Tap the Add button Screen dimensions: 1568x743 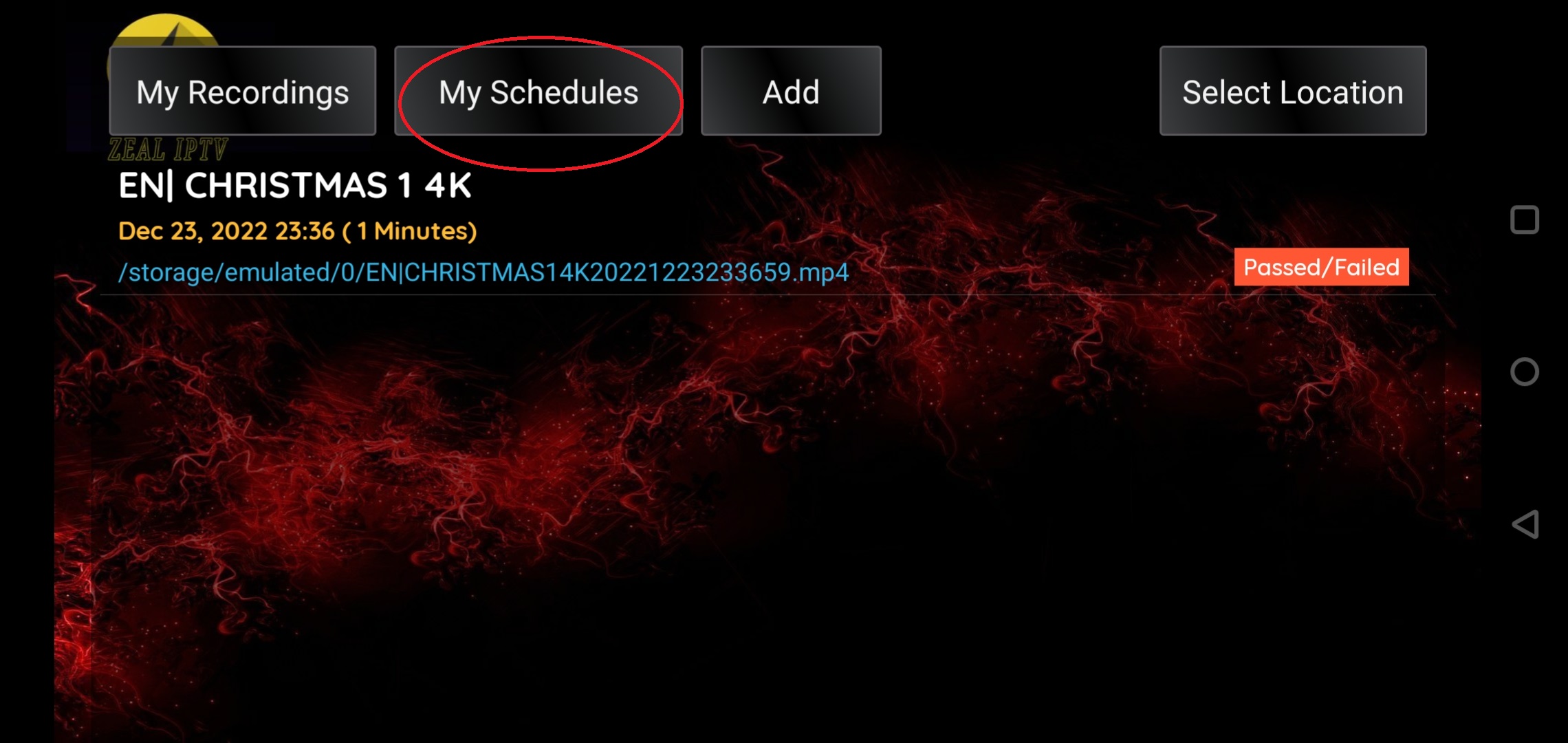[791, 91]
